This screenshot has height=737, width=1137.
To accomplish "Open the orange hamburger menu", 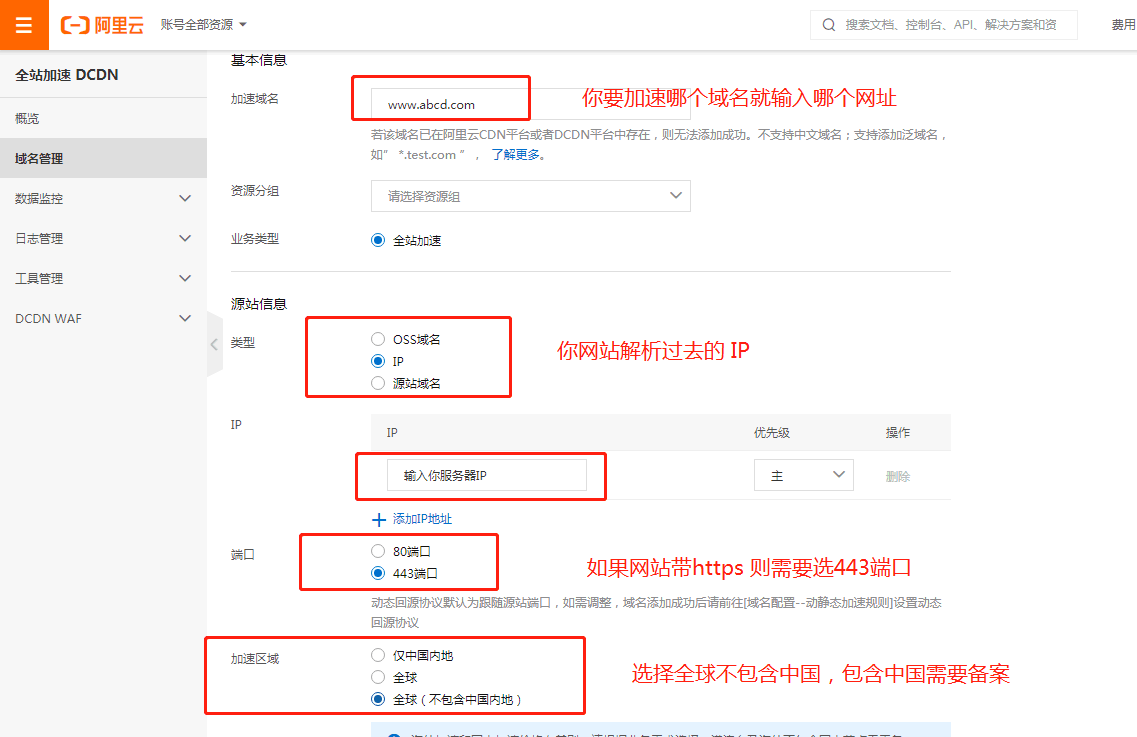I will point(24,25).
